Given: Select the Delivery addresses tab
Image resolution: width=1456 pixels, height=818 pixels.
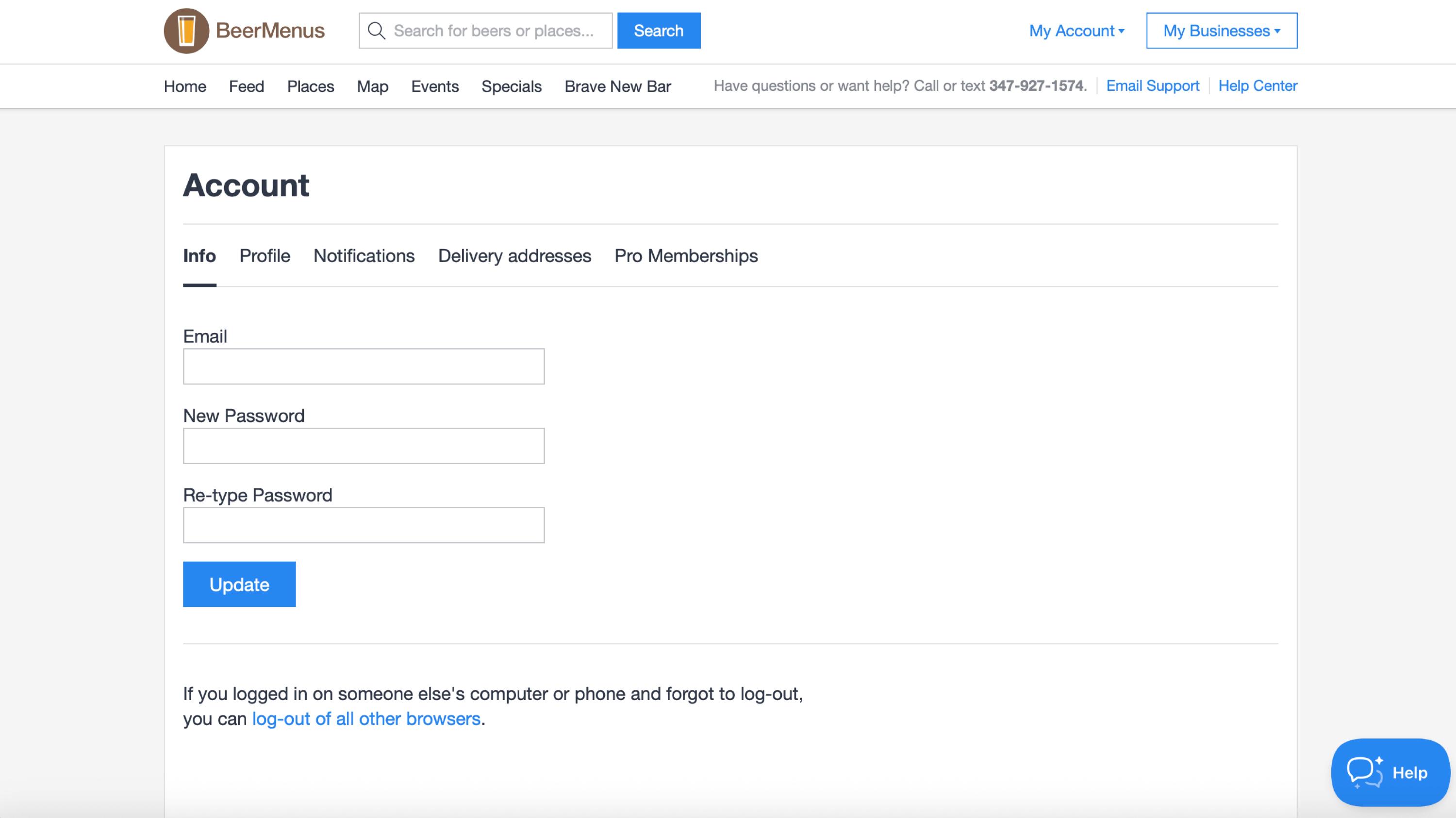Looking at the screenshot, I should pos(514,256).
